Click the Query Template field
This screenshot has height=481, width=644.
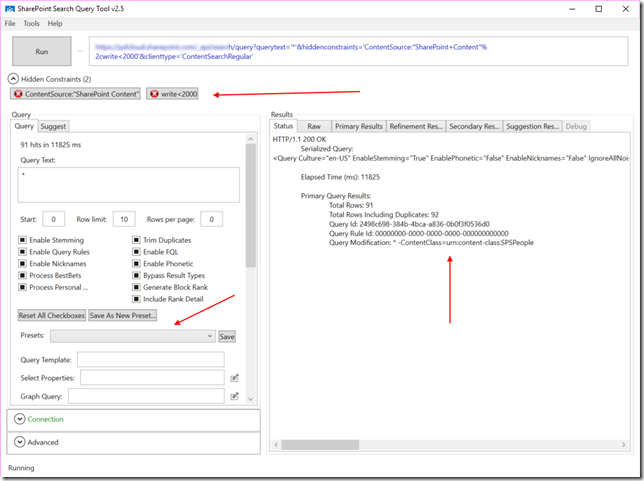tap(151, 359)
